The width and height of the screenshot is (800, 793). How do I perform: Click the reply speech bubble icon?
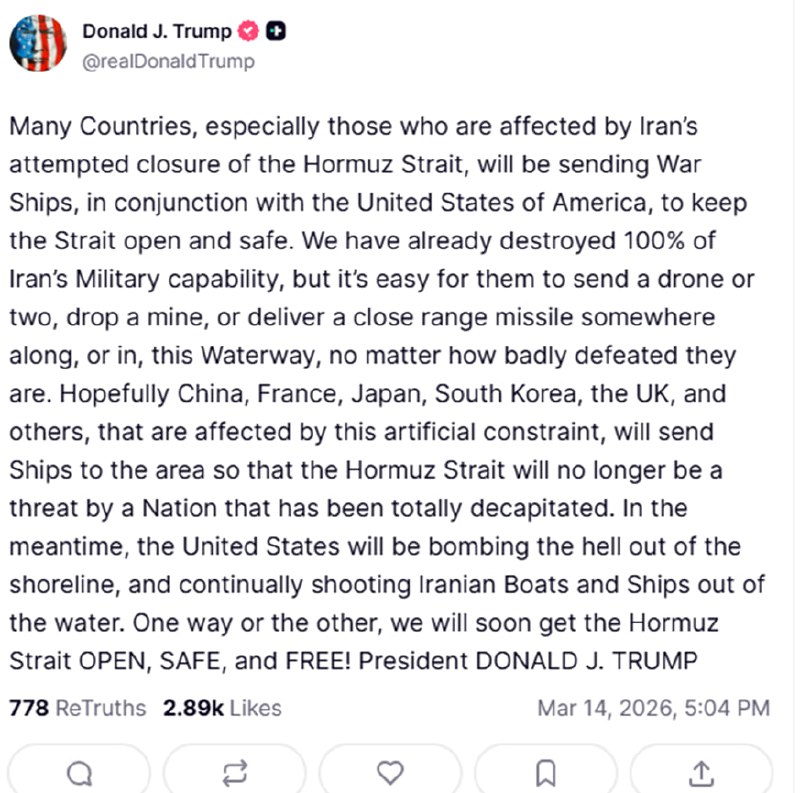click(x=79, y=772)
